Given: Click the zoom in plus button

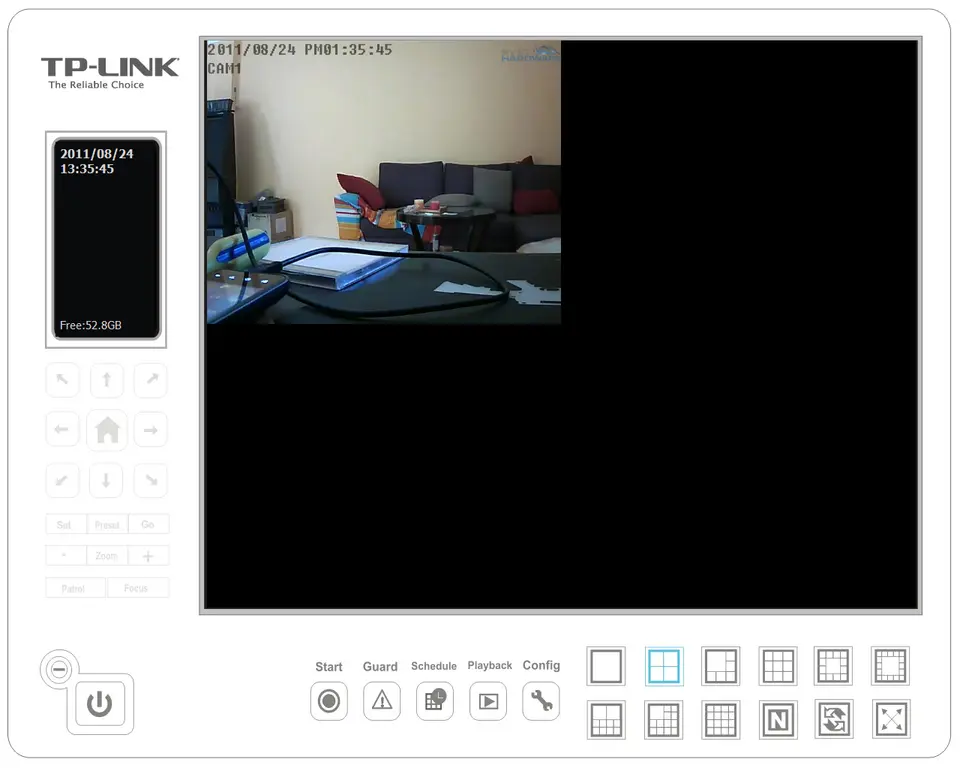Looking at the screenshot, I should click(x=148, y=556).
